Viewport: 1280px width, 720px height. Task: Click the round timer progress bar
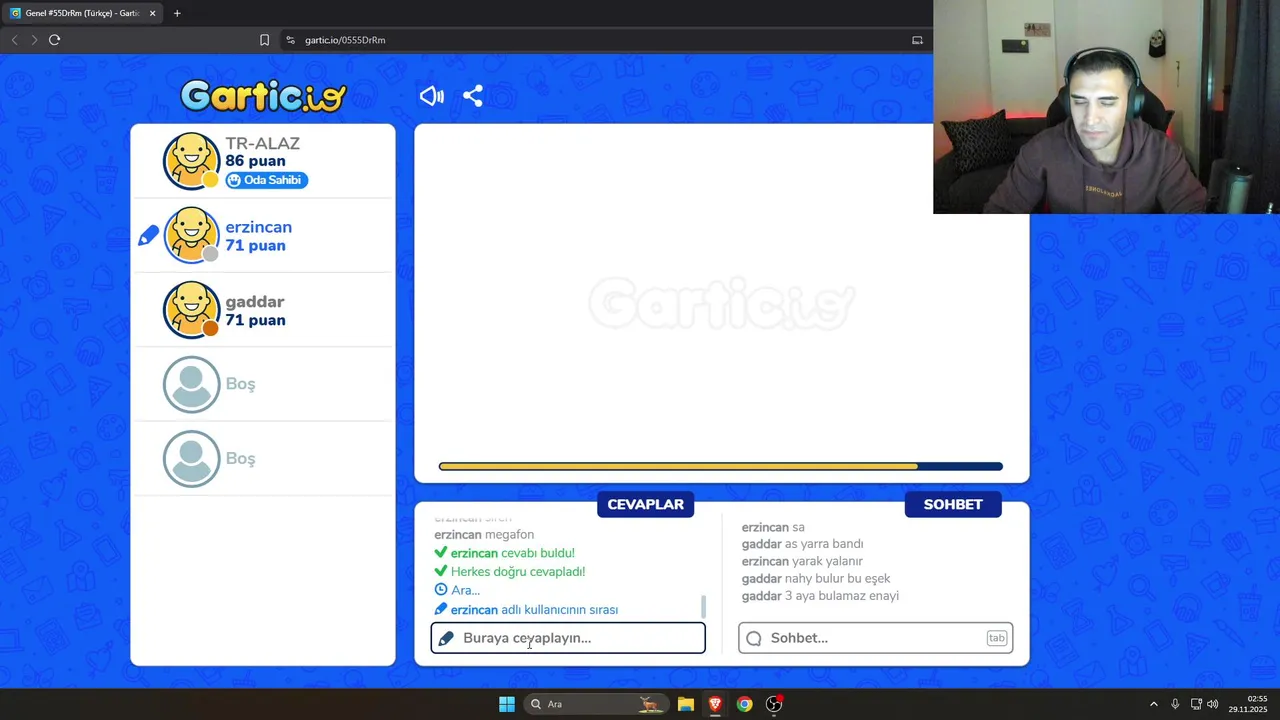click(720, 466)
